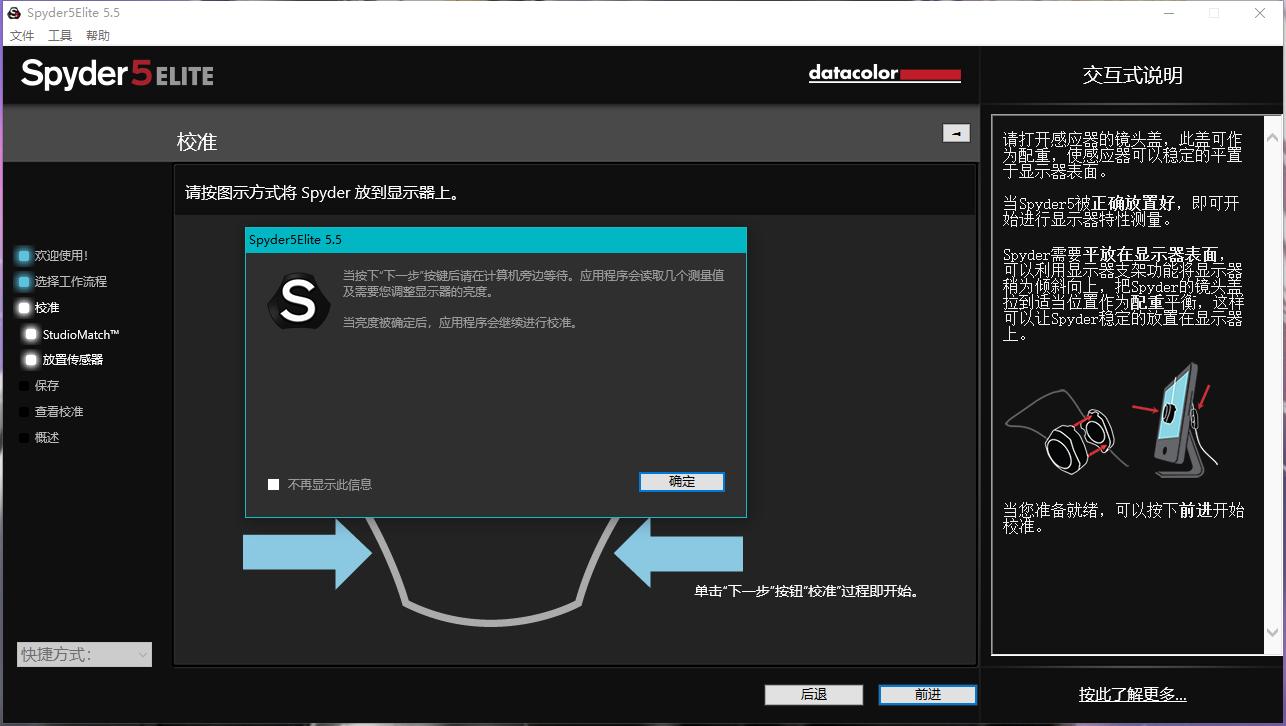The image size is (1286, 726).
Task: Open the 按此了解更多... link
Action: (x=1133, y=694)
